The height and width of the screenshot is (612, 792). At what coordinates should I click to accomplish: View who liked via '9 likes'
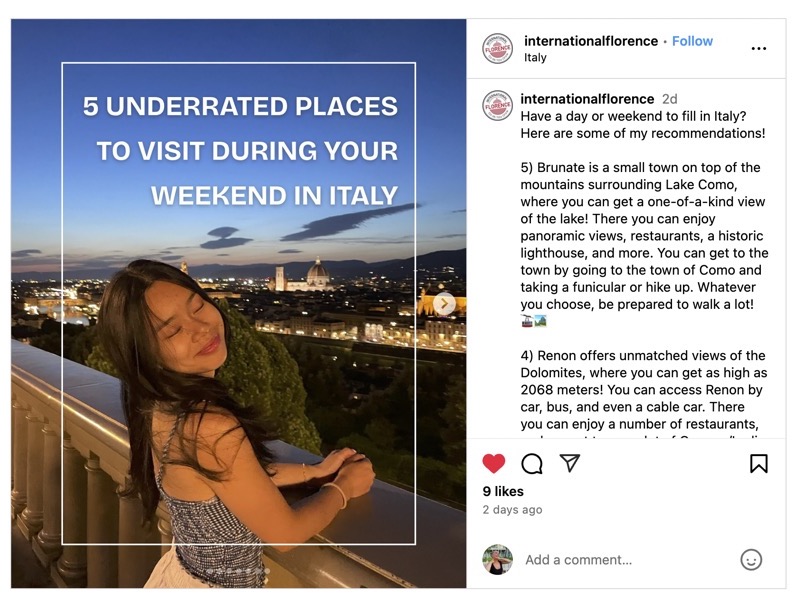503,491
